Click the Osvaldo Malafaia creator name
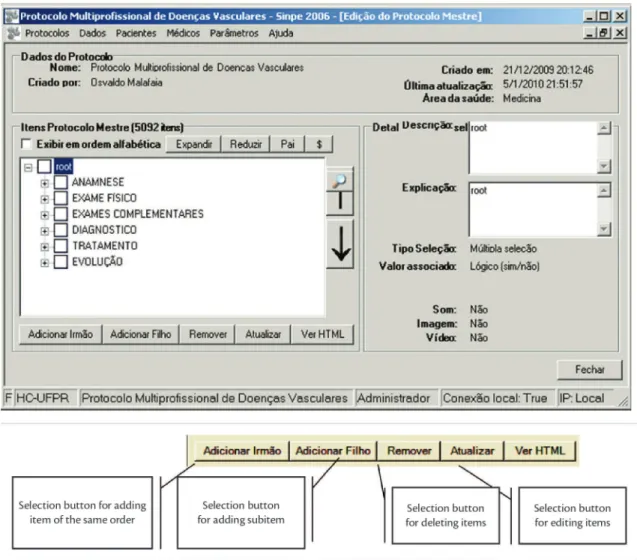The image size is (637, 560). coord(126,82)
